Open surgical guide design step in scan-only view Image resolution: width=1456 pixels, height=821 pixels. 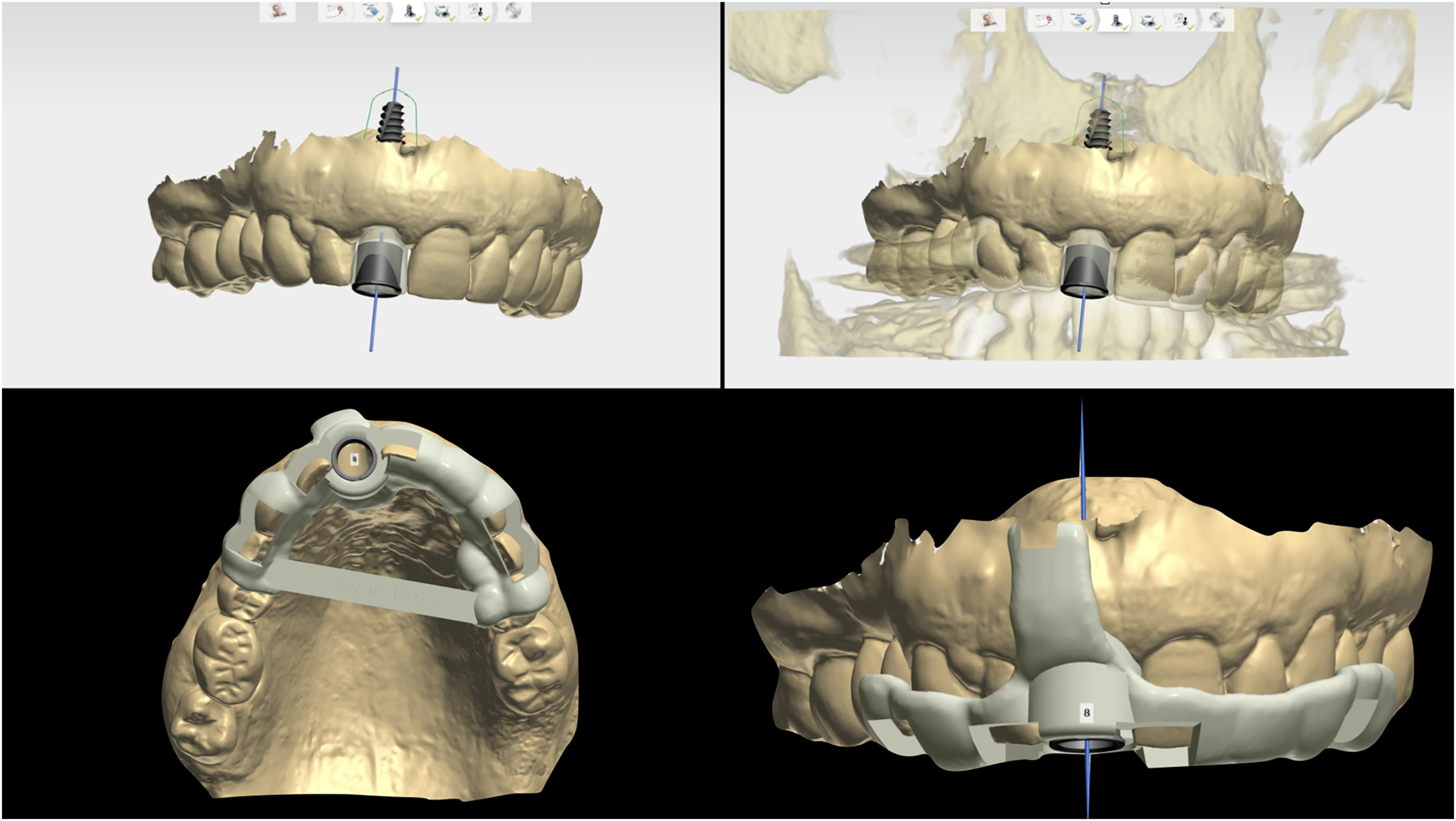tap(442, 11)
